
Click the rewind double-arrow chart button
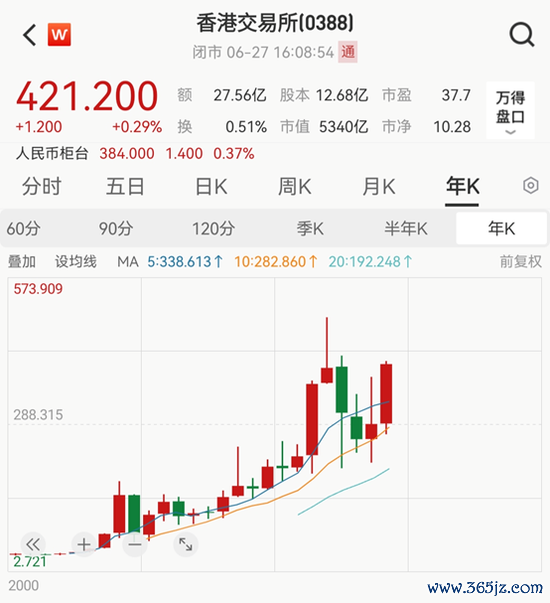click(33, 545)
